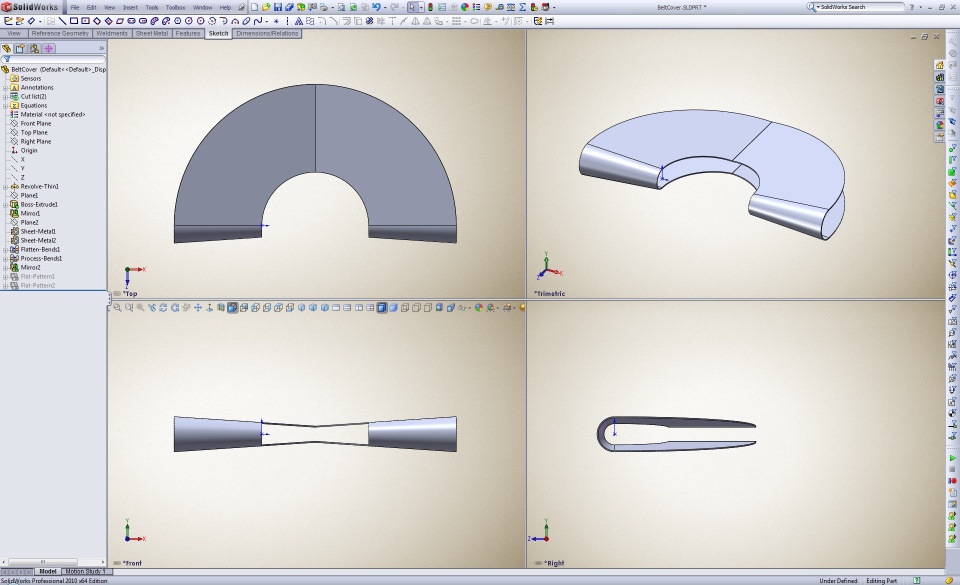Select the Spline sketch tool

[x=258, y=21]
